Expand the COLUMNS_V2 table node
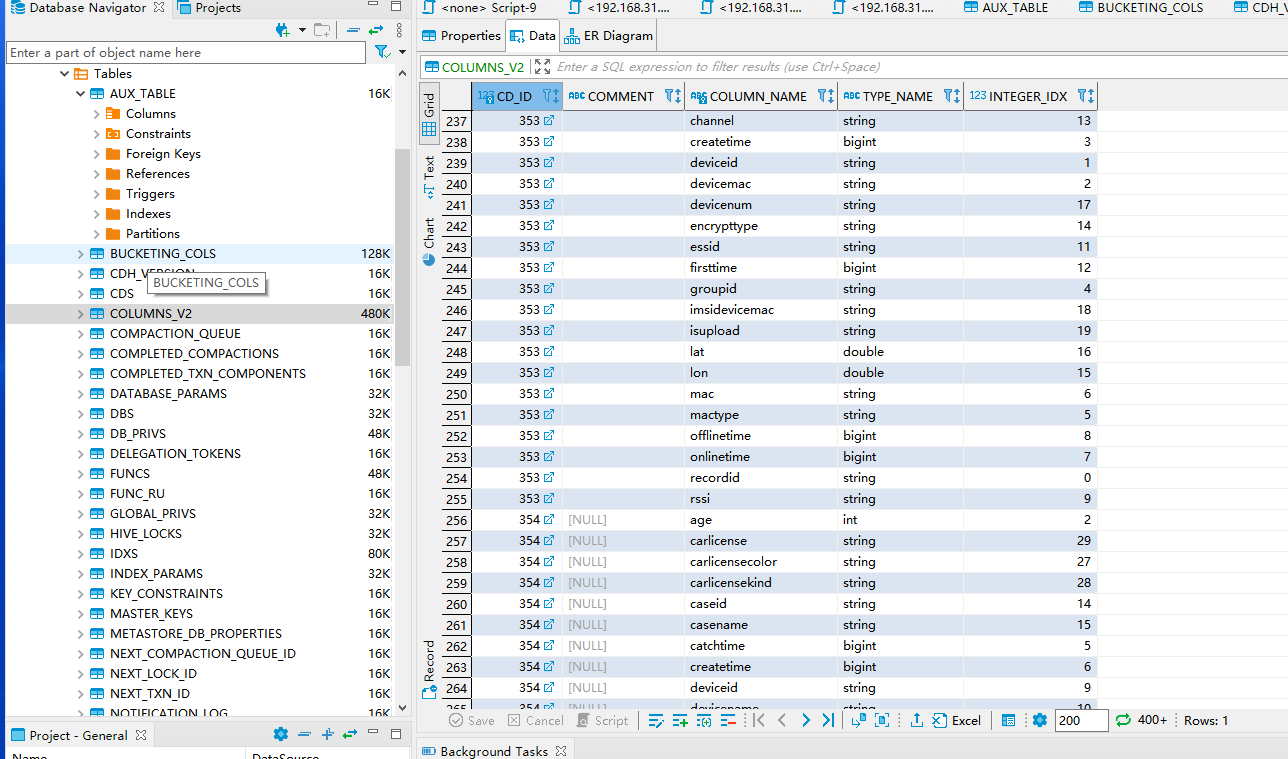Screen dimensions: 1288x759 (81, 314)
